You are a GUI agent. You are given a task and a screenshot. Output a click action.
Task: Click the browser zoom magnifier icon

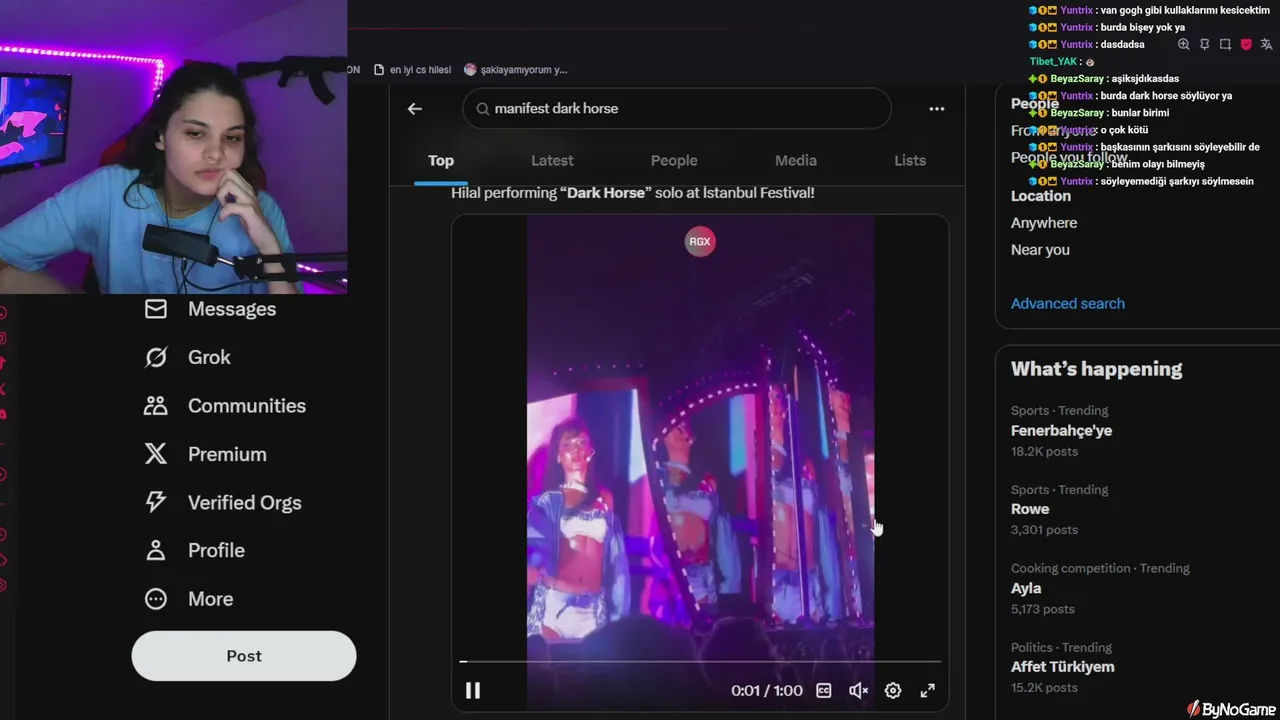1184,44
